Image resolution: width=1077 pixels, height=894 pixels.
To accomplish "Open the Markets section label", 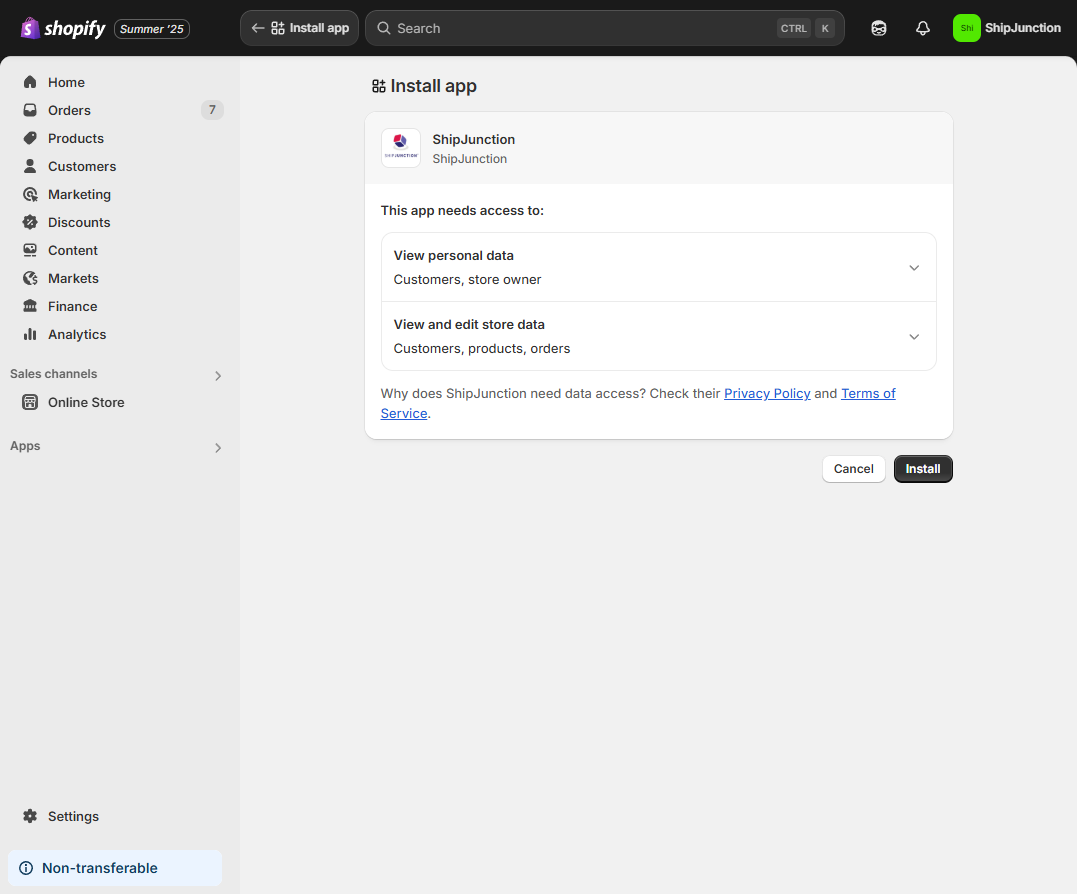I will click(73, 279).
